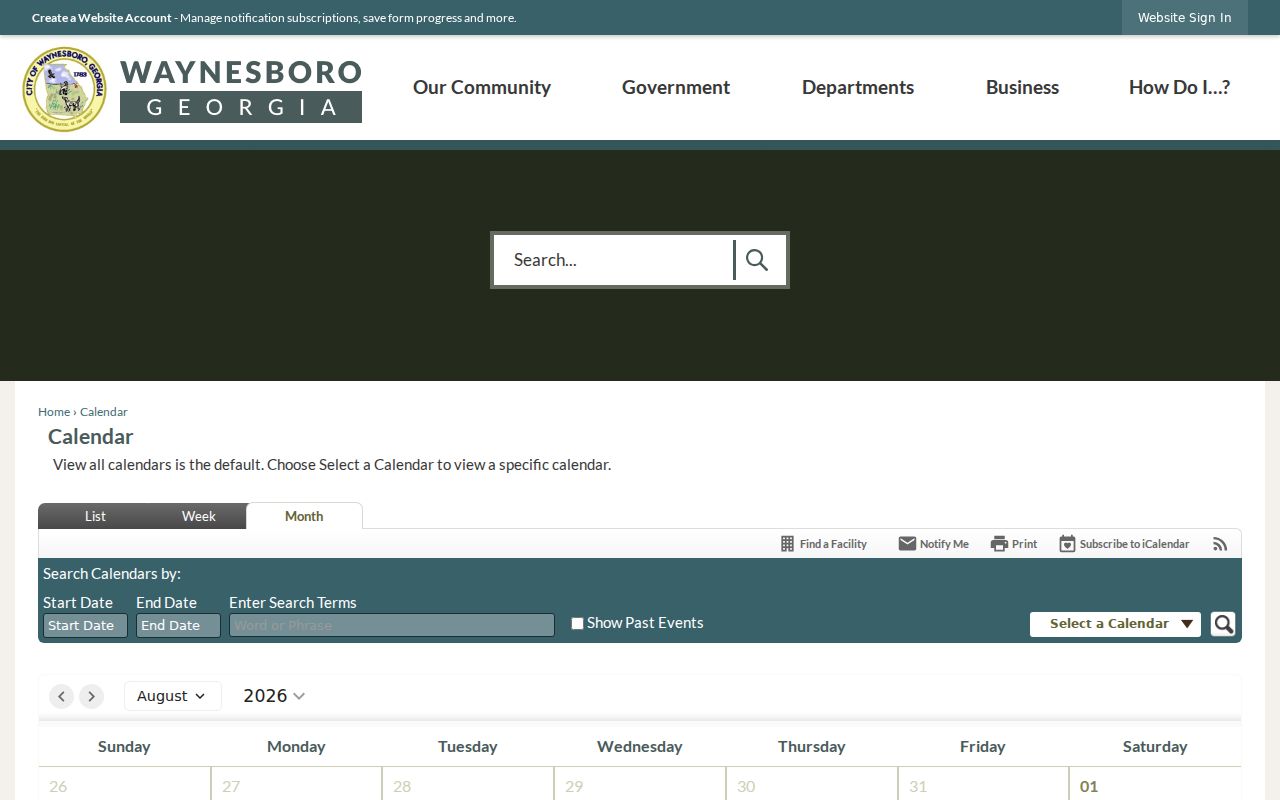The width and height of the screenshot is (1280, 800).
Task: Click the Notify Me link text
Action: click(x=944, y=544)
